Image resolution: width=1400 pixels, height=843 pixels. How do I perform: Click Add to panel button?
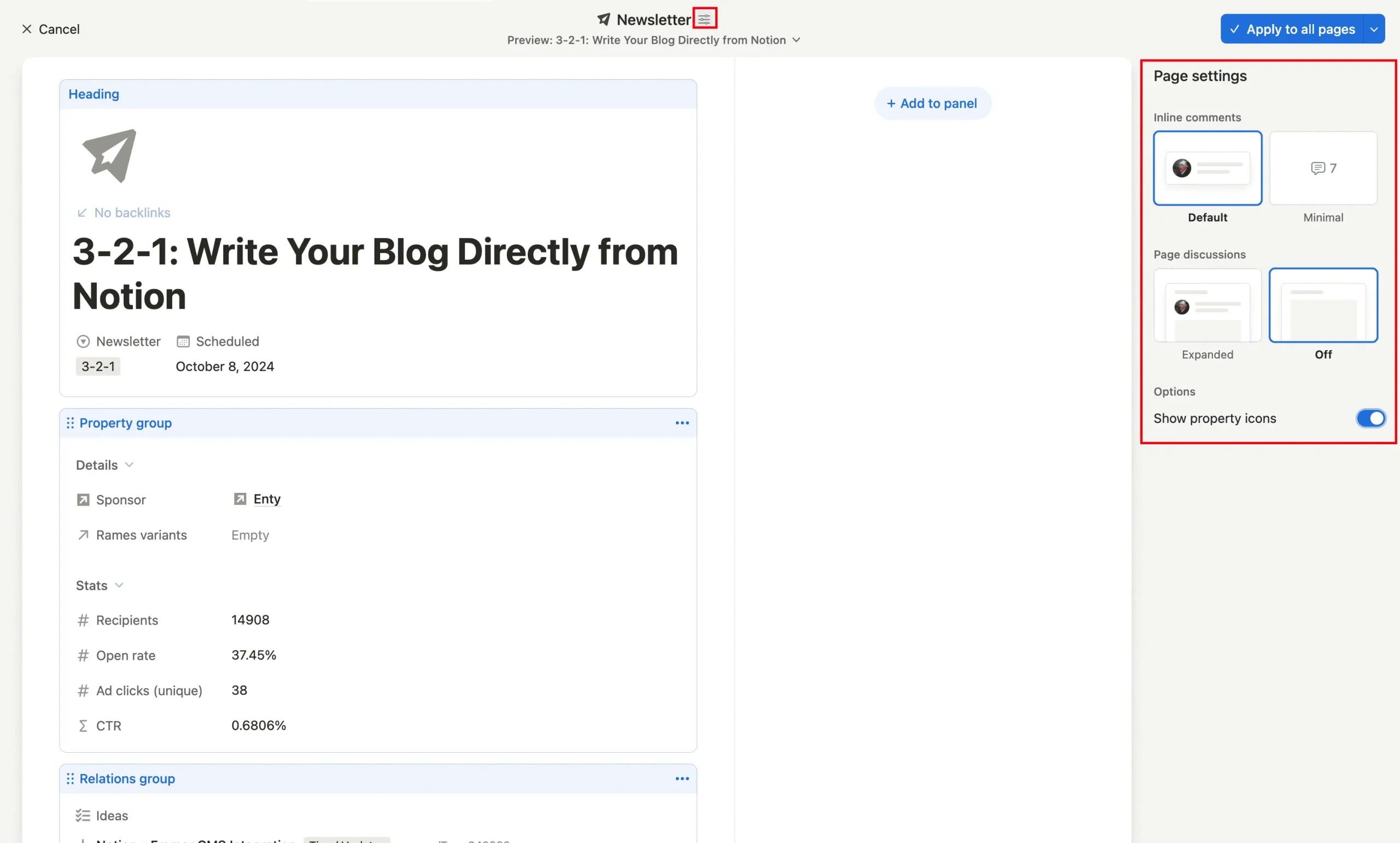coord(932,103)
